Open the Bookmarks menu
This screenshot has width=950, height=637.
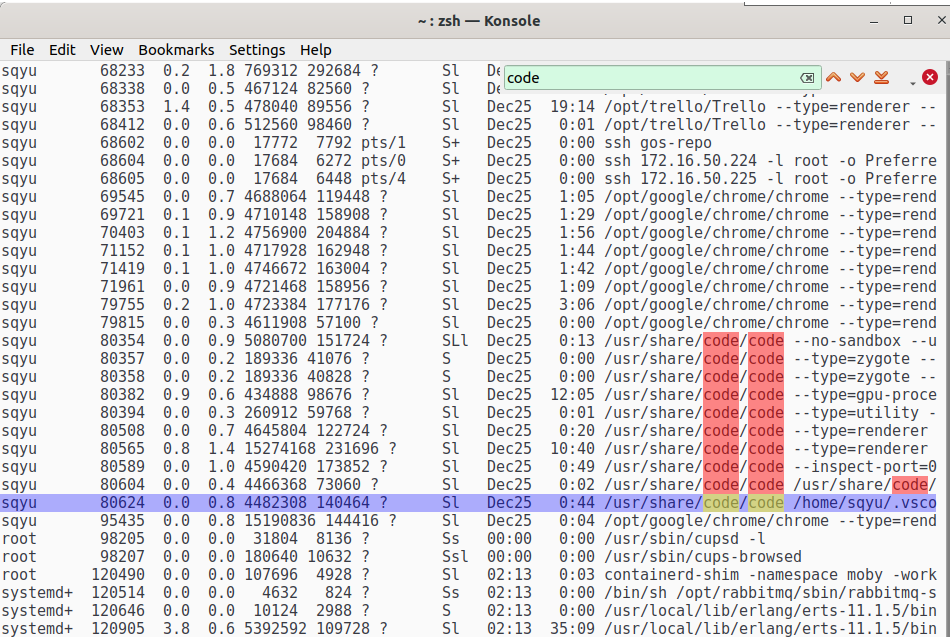pyautogui.click(x=176, y=50)
